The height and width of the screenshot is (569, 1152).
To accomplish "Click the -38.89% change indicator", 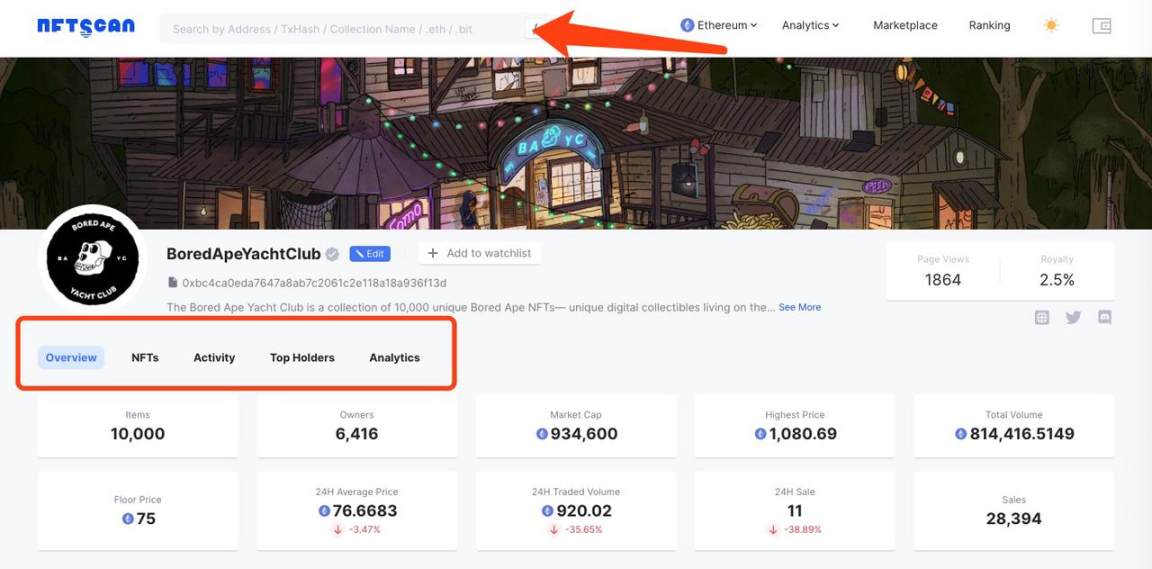I will (x=794, y=529).
